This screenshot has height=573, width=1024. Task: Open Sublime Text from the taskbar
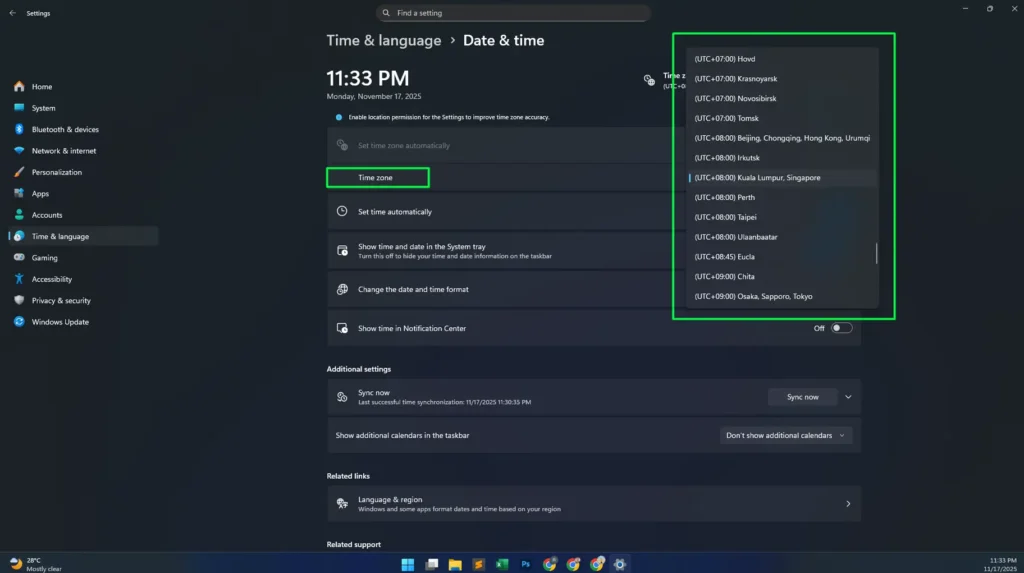479,565
